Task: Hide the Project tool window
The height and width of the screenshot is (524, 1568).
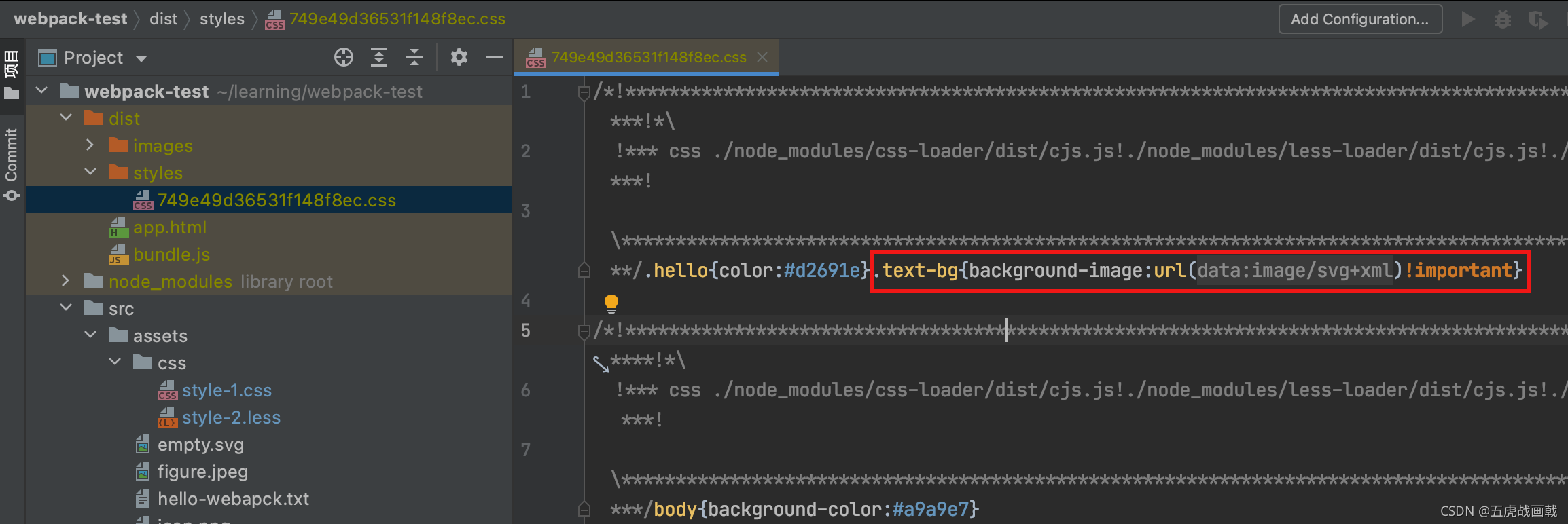Action: (x=495, y=58)
